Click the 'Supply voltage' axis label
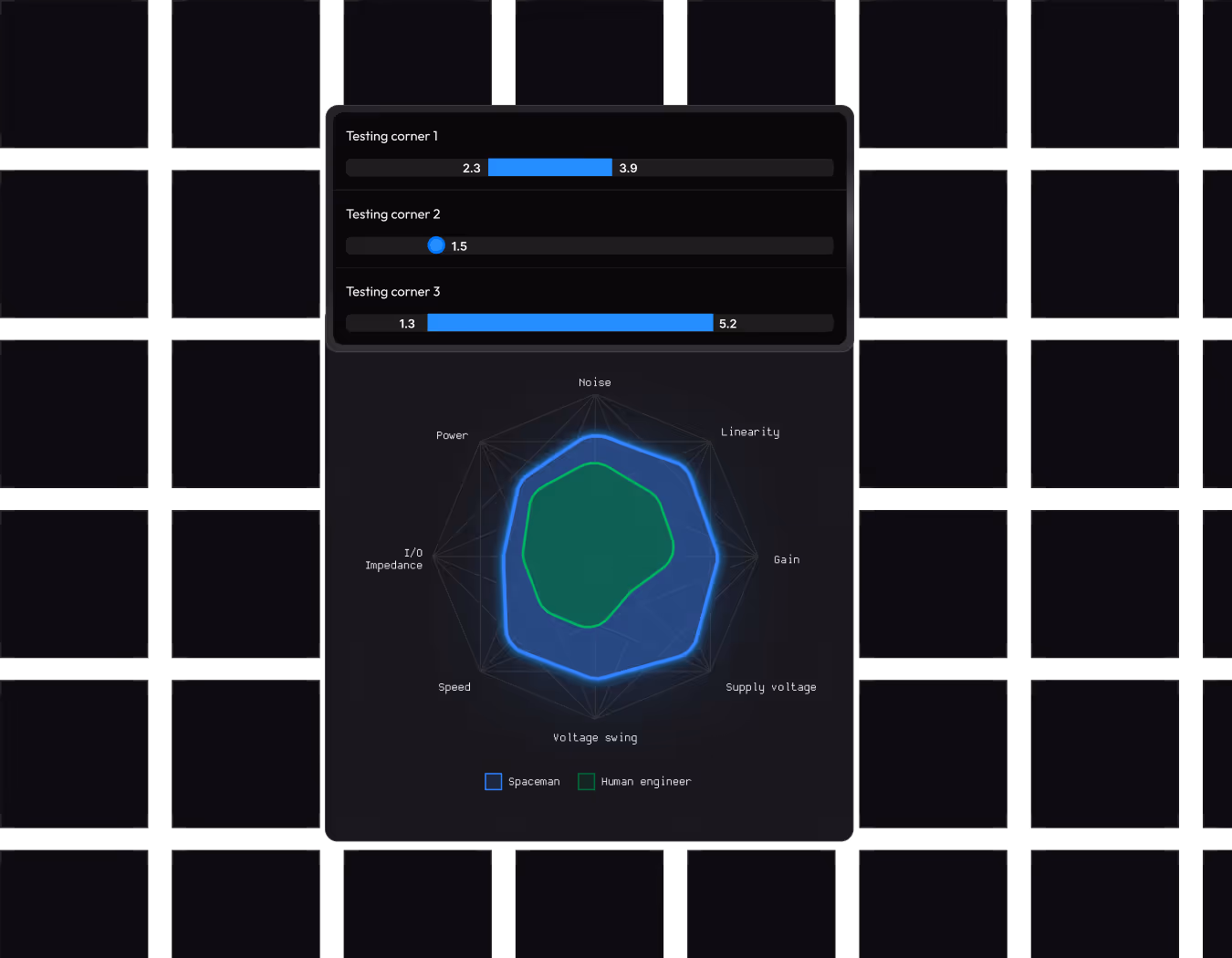This screenshot has height=958, width=1232. [771, 688]
